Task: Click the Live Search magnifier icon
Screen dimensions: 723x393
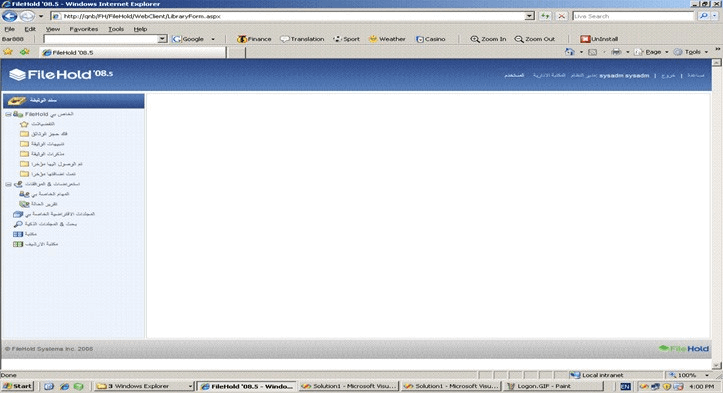Action: click(703, 16)
